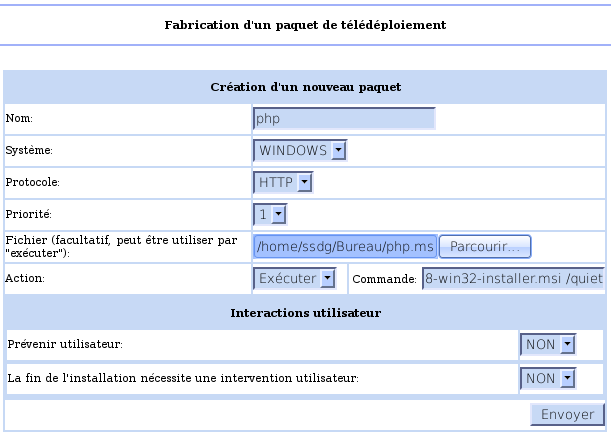Click the Protocole: label

tap(33, 182)
